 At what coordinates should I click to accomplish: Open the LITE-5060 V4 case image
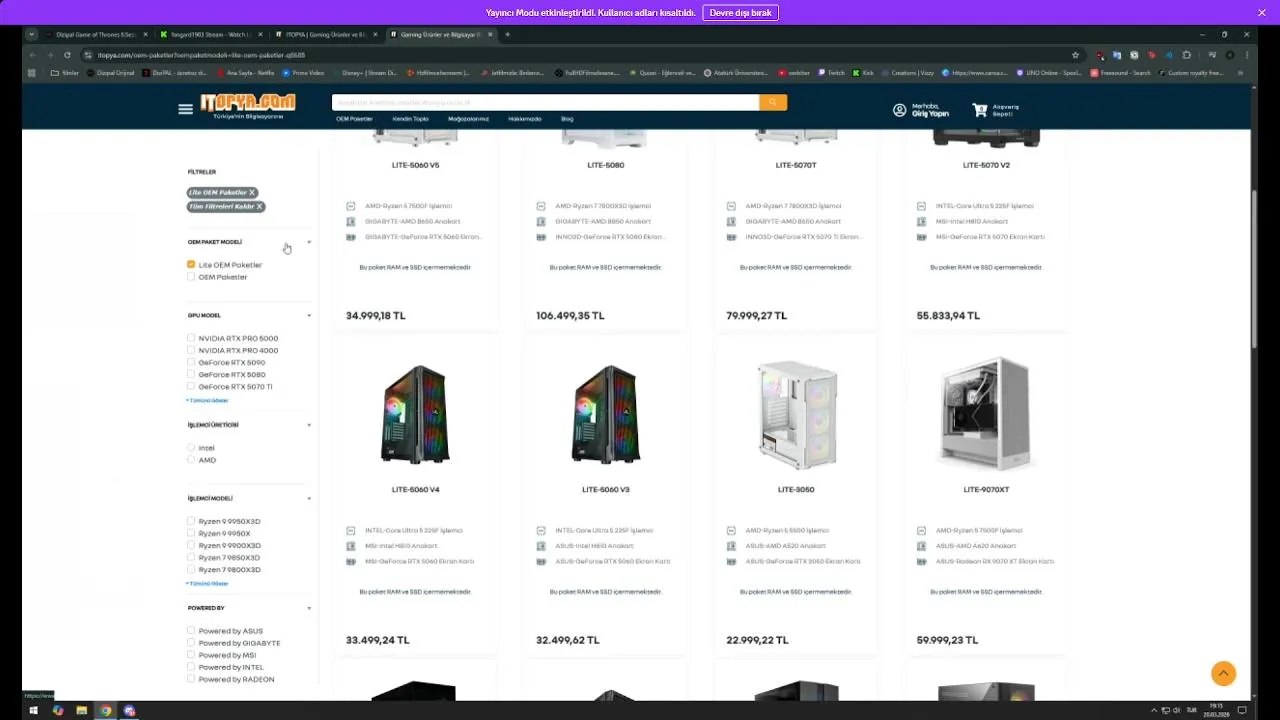[x=415, y=414]
